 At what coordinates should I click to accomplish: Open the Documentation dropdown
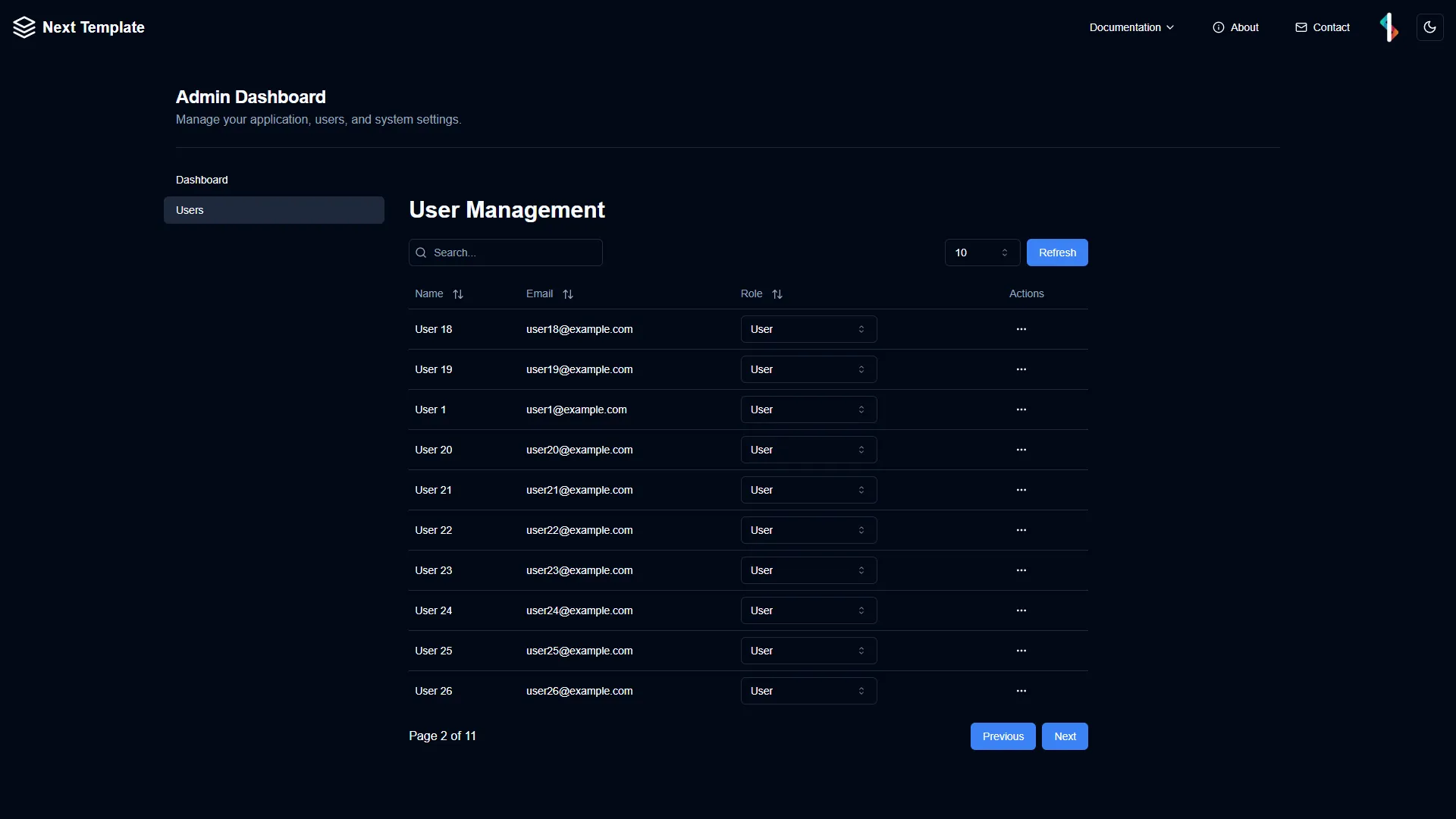pos(1131,27)
